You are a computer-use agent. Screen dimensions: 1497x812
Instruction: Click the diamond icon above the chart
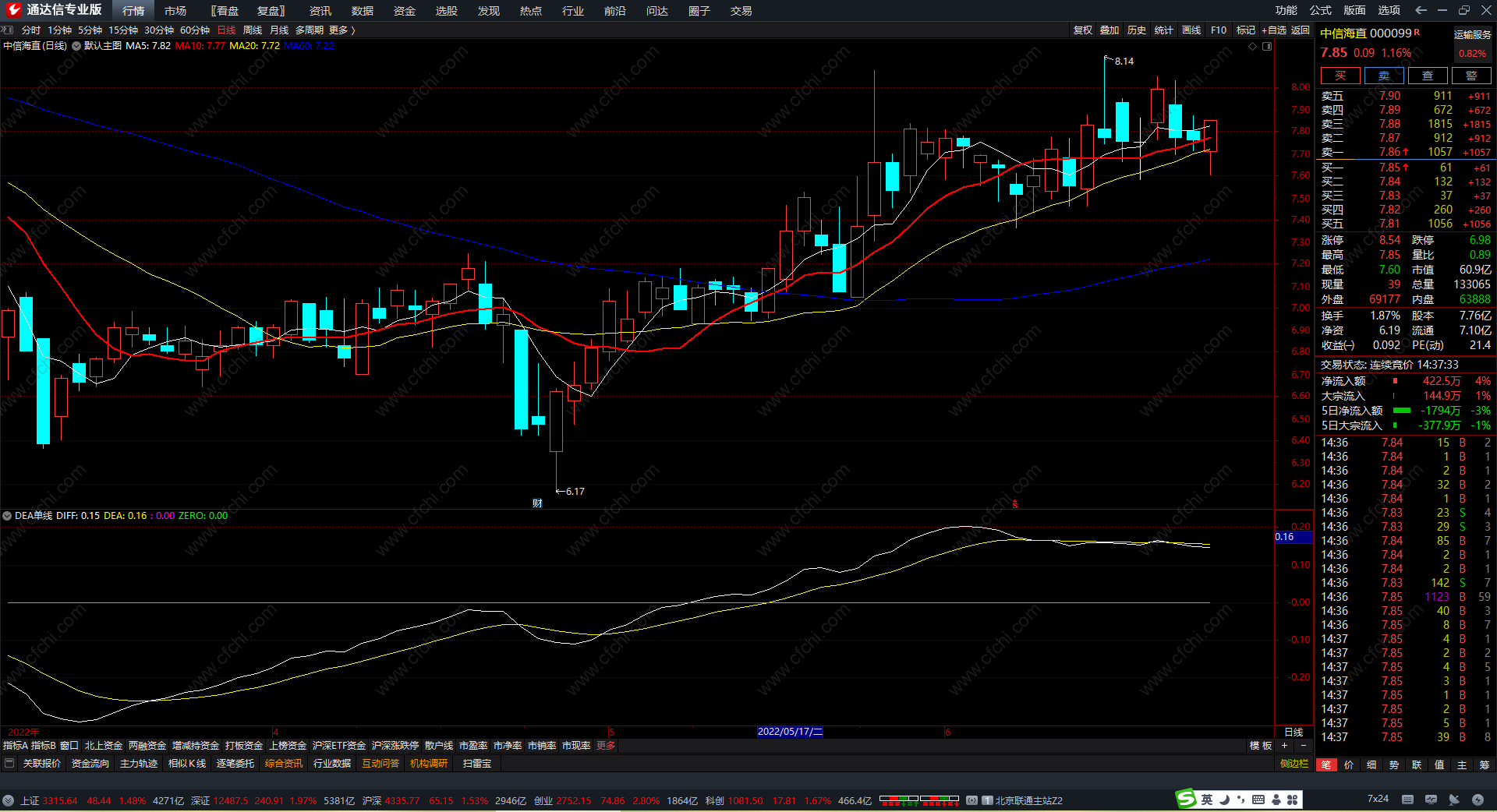tap(1253, 46)
